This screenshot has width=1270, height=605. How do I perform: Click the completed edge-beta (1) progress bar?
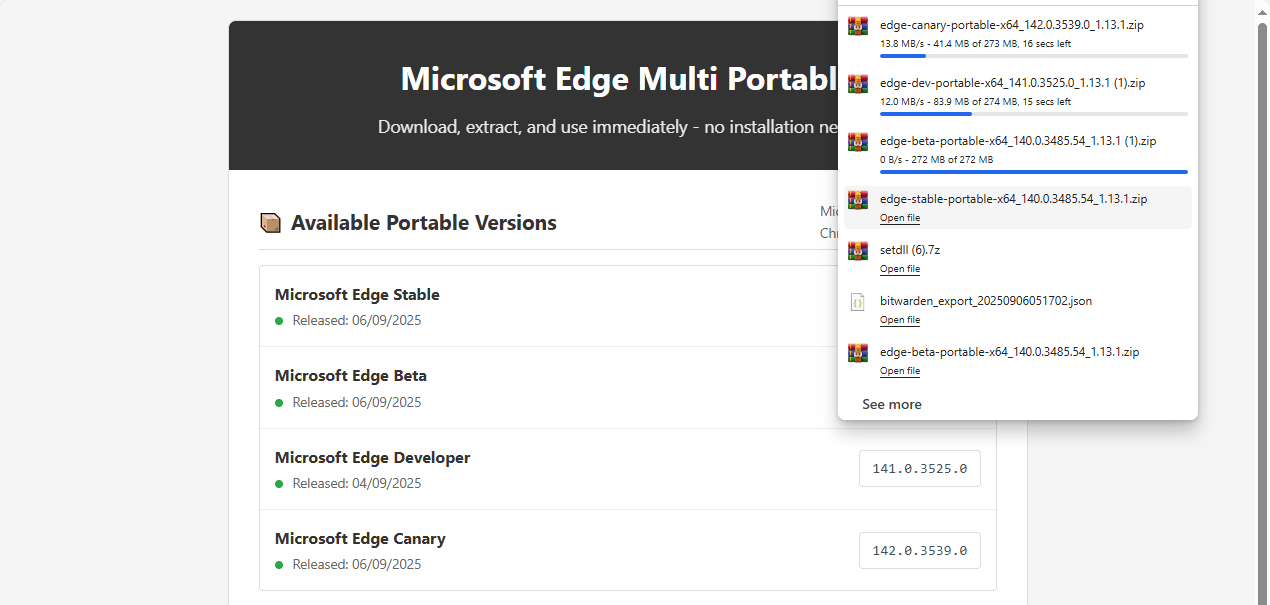[1034, 172]
